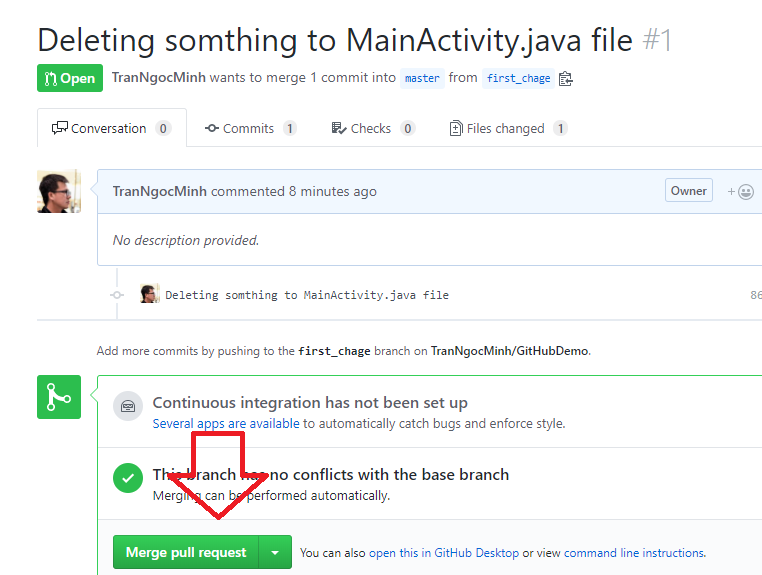View command line instructions link
Viewport: 762px width, 575px height.
click(634, 553)
